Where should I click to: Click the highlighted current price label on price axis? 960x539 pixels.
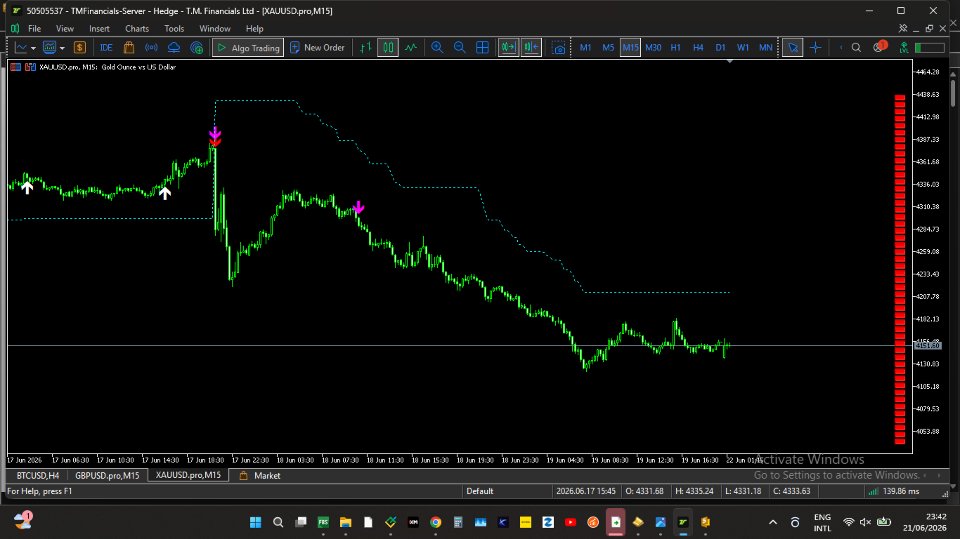click(x=928, y=345)
